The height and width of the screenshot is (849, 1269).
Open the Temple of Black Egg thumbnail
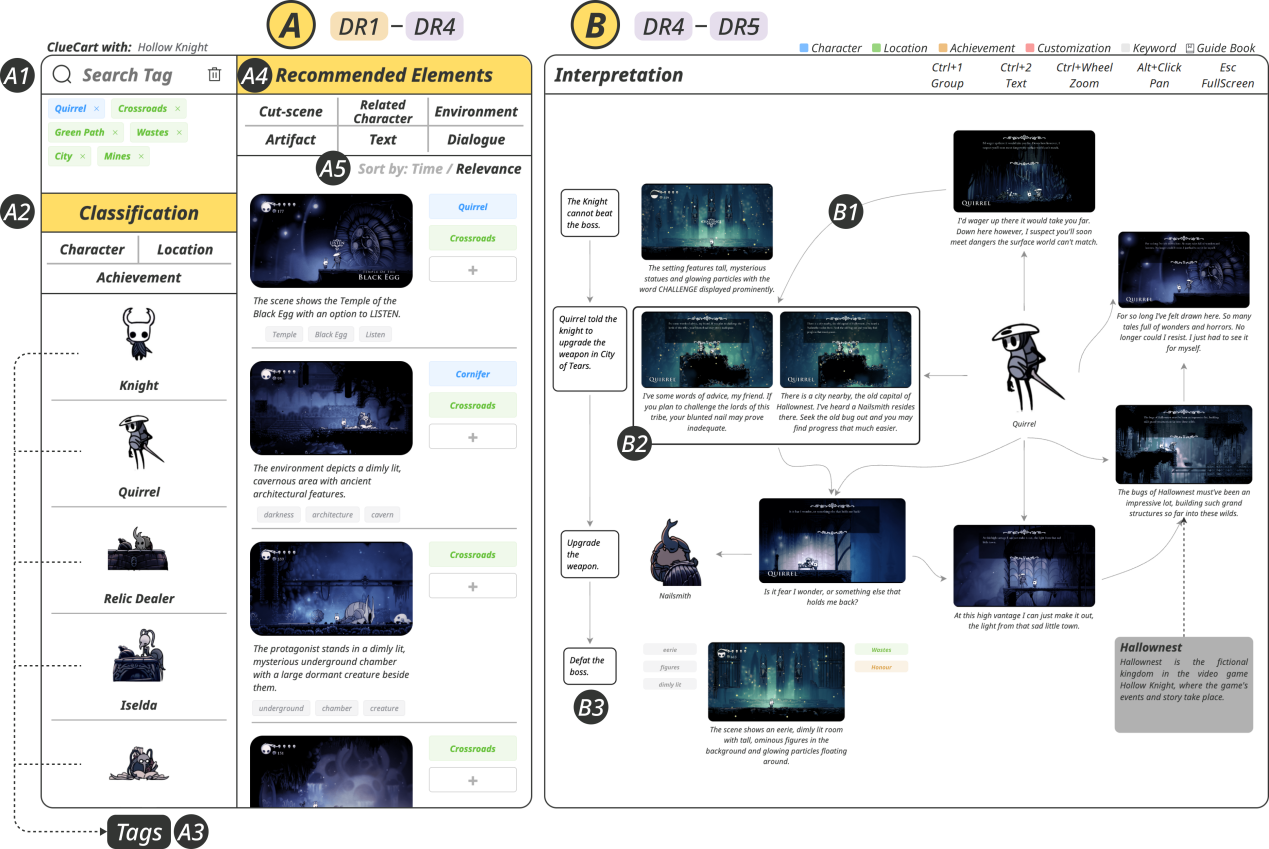pos(331,240)
